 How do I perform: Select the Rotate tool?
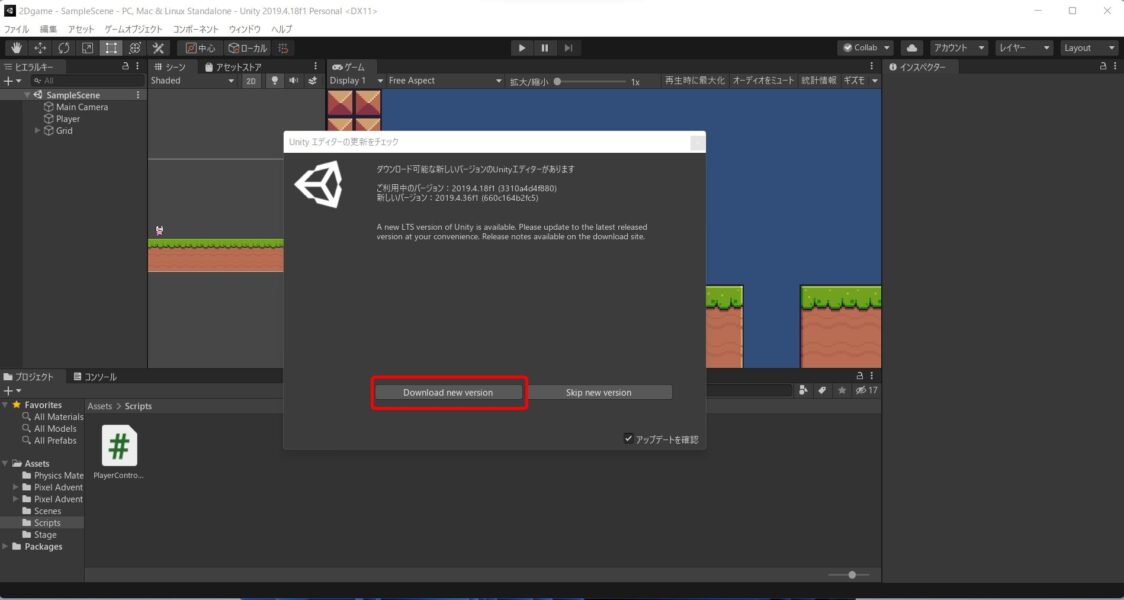point(64,48)
